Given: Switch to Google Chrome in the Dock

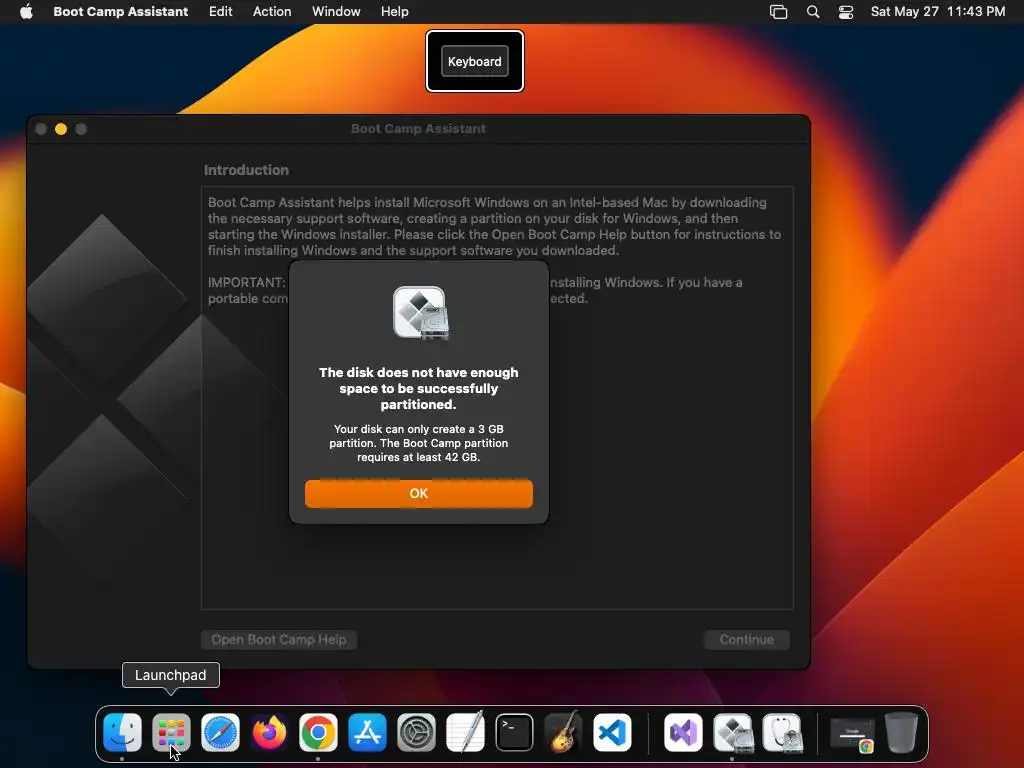Looking at the screenshot, I should tap(318, 732).
